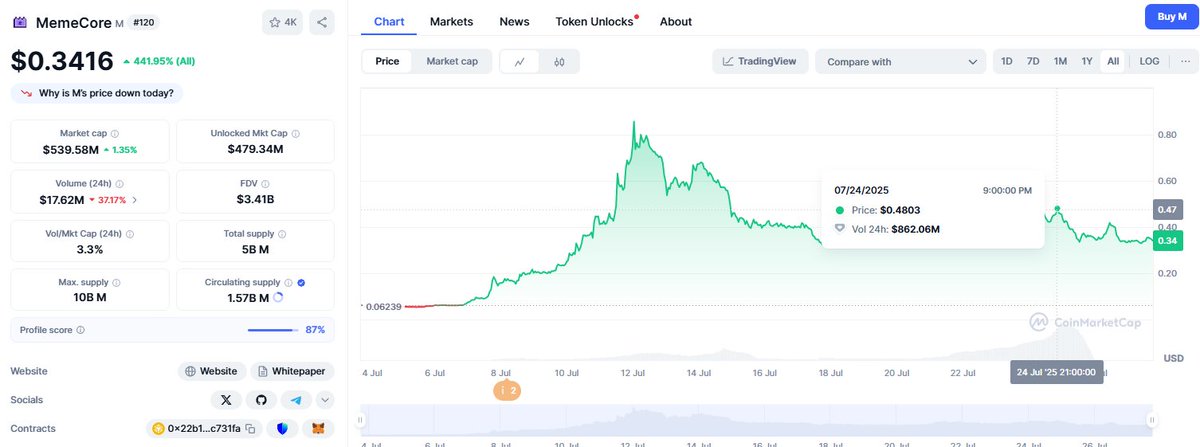This screenshot has width=1200, height=447.
Task: Open the Markets tab
Action: point(451,21)
